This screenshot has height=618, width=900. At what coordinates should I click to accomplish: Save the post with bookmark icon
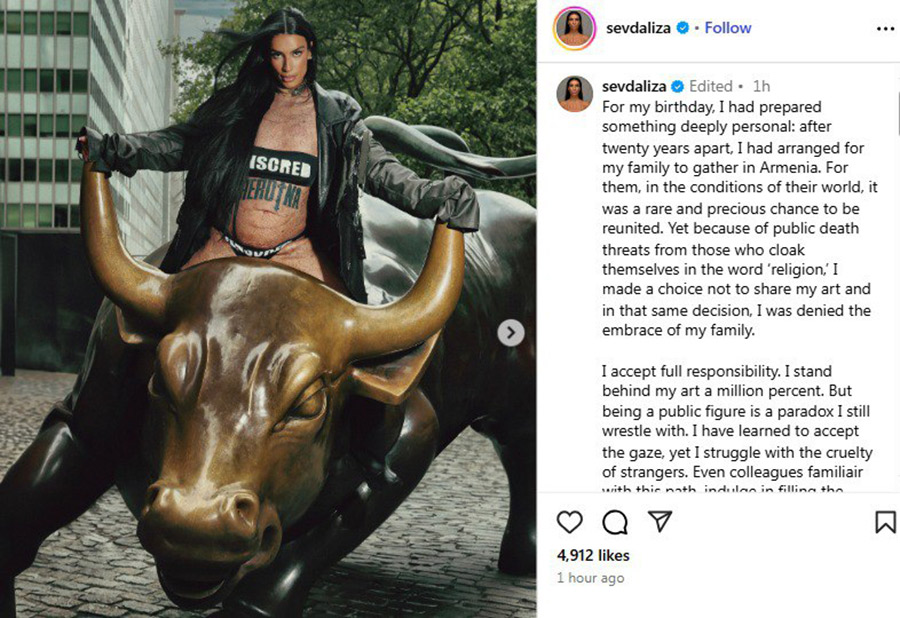point(885,522)
